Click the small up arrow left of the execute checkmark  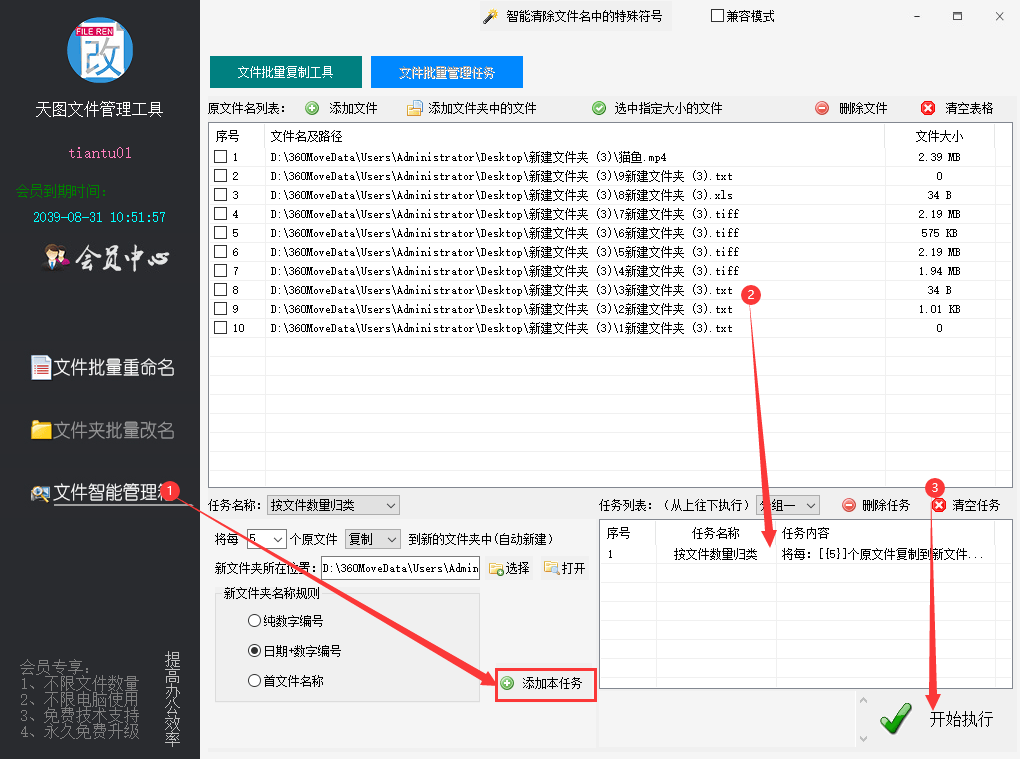[x=863, y=700]
